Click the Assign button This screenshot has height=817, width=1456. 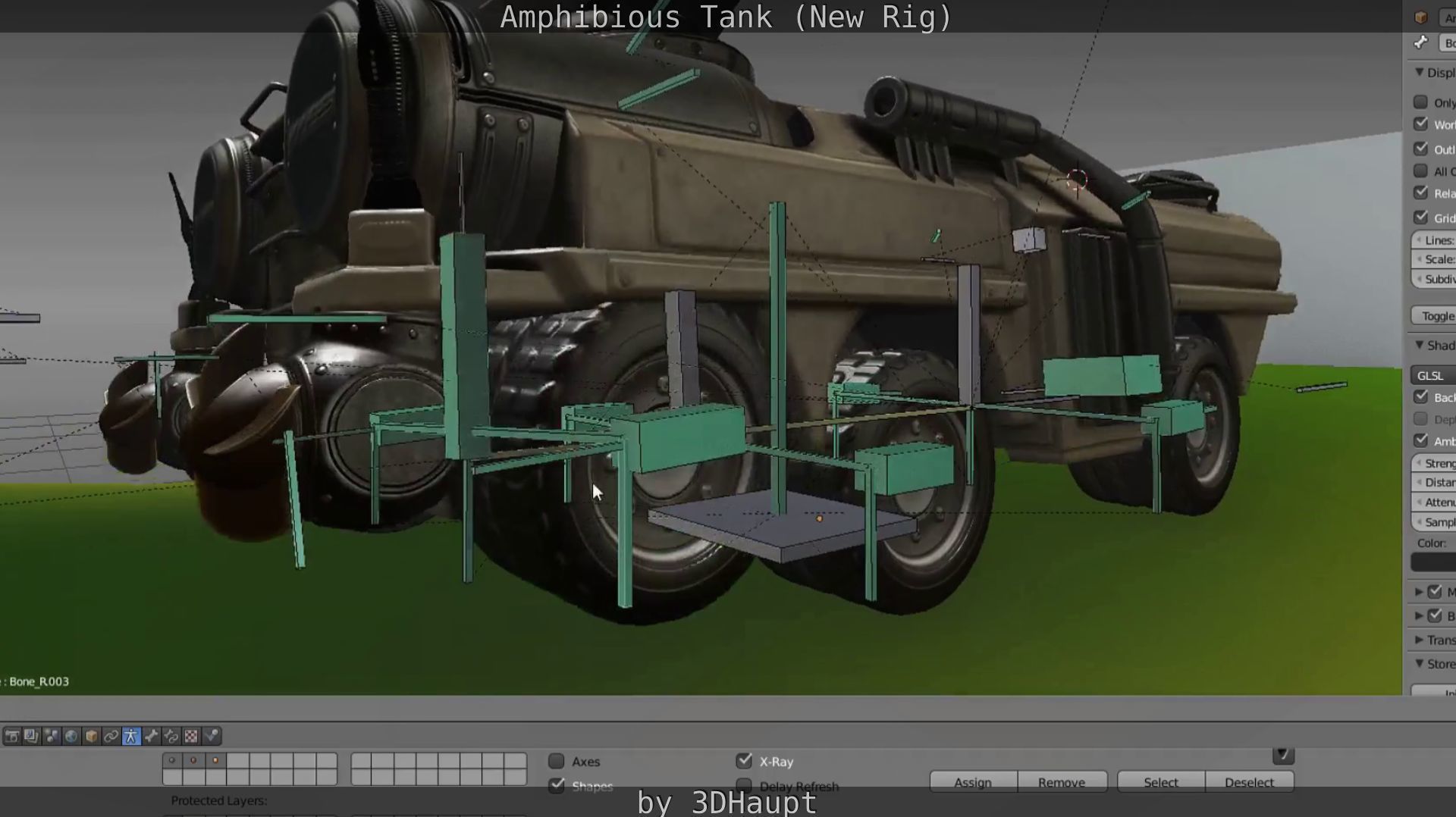pyautogui.click(x=973, y=782)
